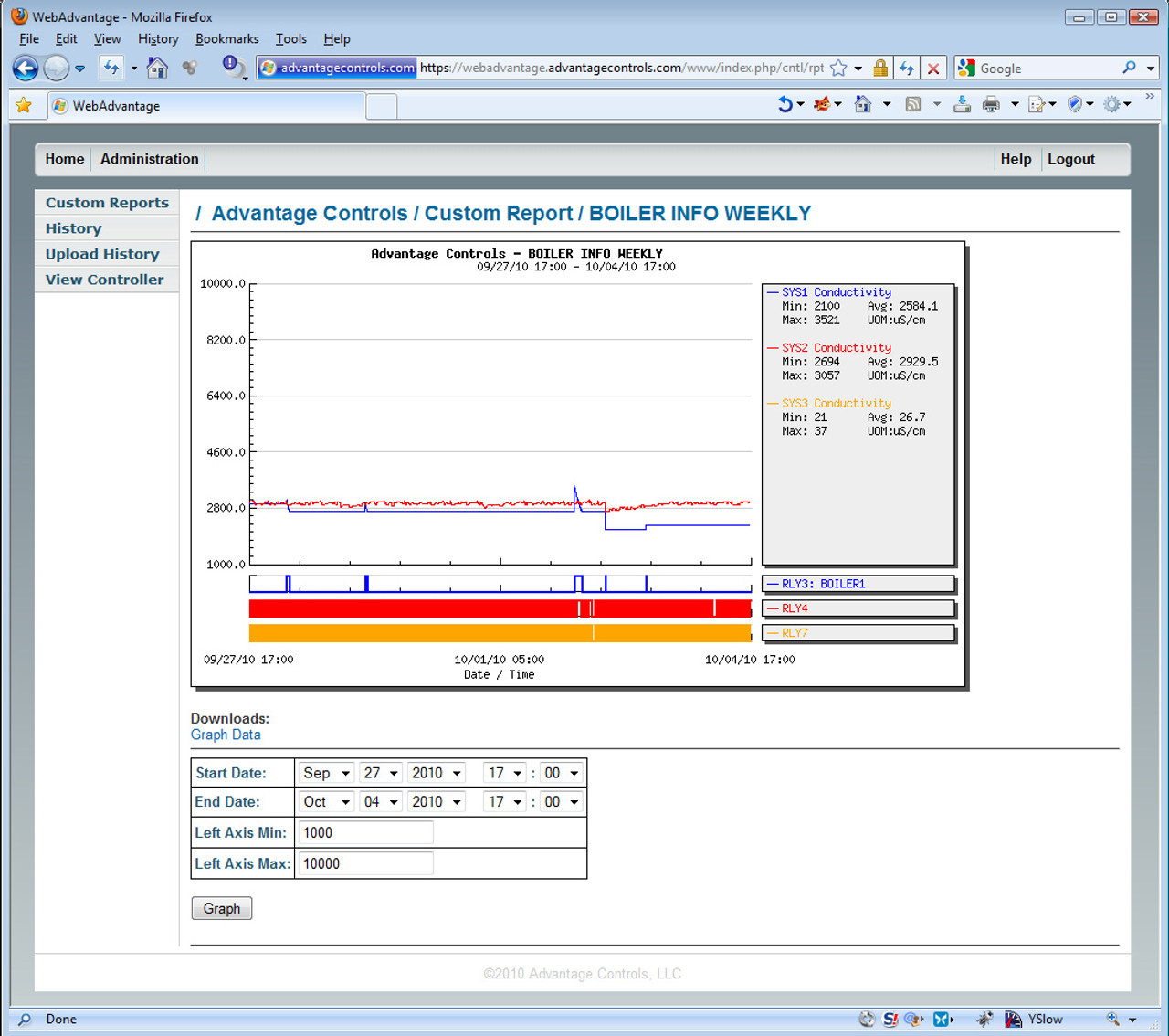This screenshot has width=1169, height=1036.
Task: Click the RLY3: BOILER1 legend entry
Action: click(x=858, y=584)
